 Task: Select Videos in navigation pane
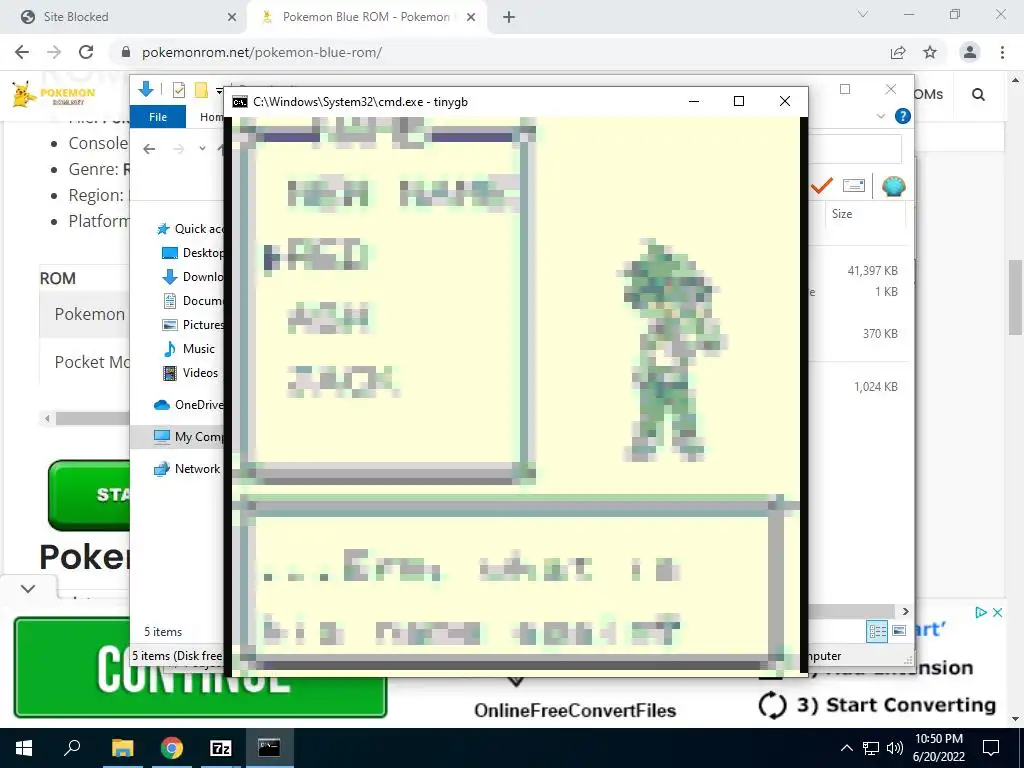(x=190, y=373)
